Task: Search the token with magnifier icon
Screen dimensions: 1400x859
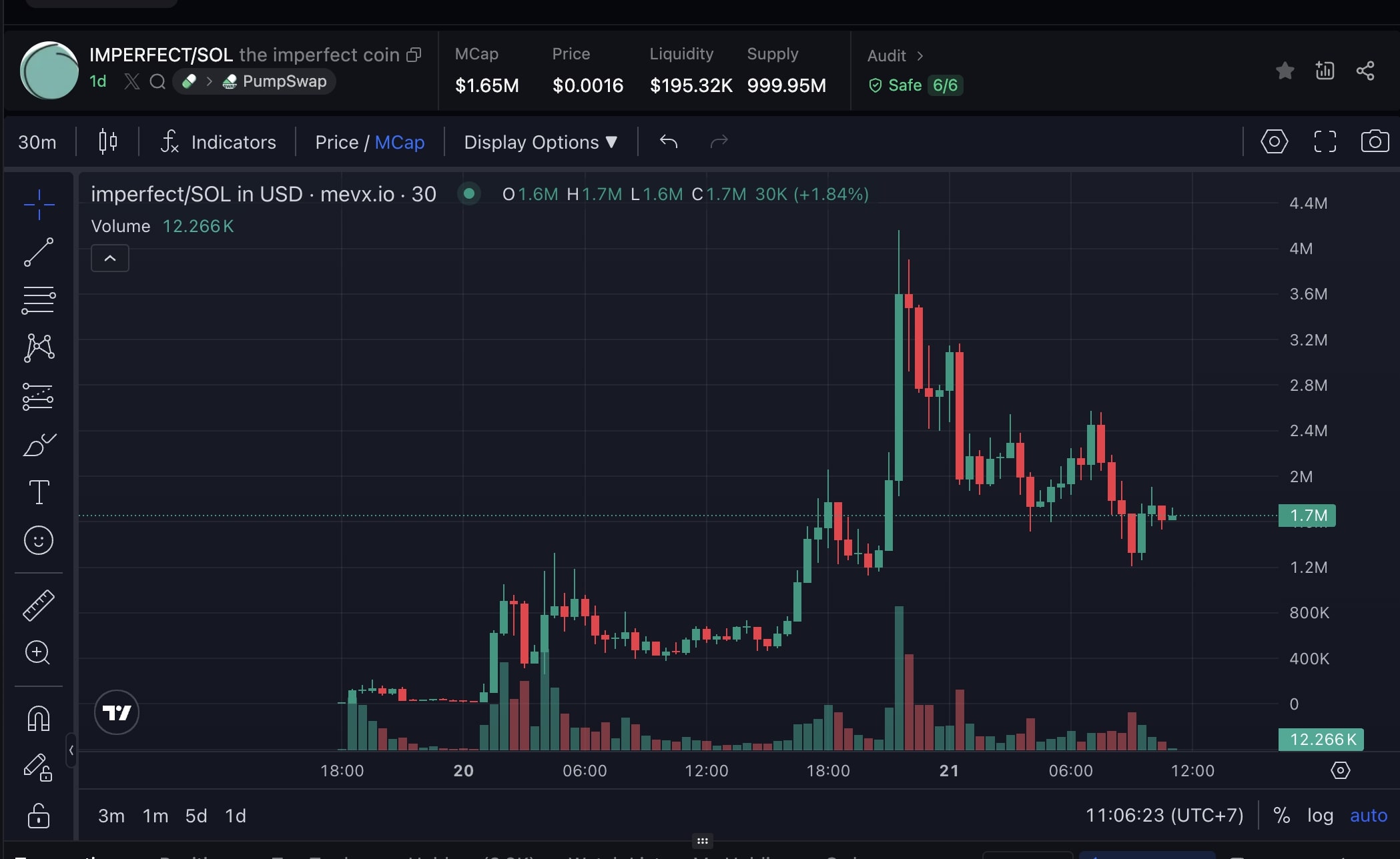Action: click(157, 81)
